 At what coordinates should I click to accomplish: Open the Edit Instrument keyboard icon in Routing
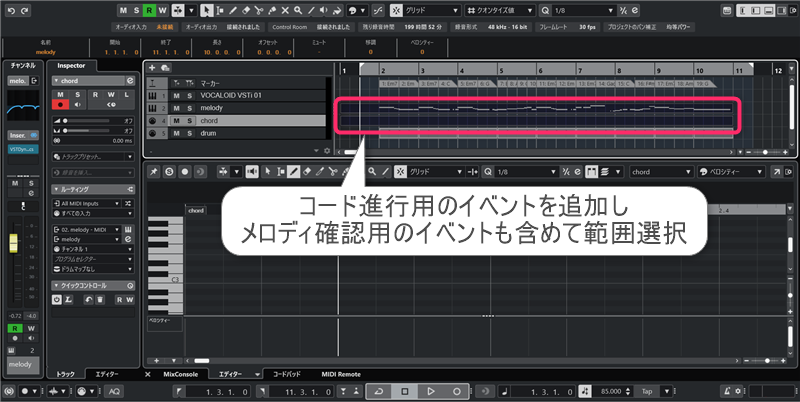pyautogui.click(x=128, y=230)
